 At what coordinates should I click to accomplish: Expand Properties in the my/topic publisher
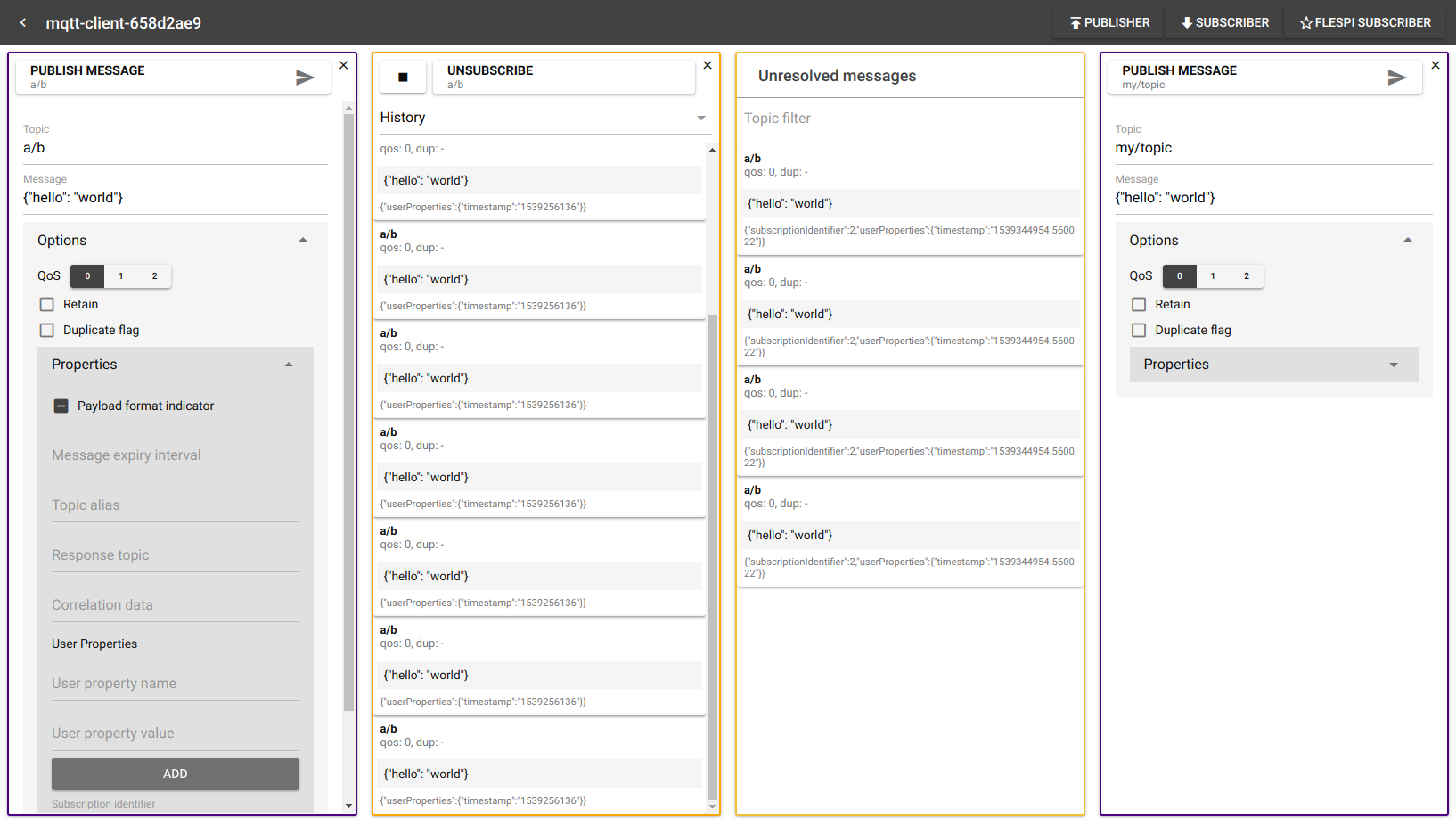tap(1274, 365)
